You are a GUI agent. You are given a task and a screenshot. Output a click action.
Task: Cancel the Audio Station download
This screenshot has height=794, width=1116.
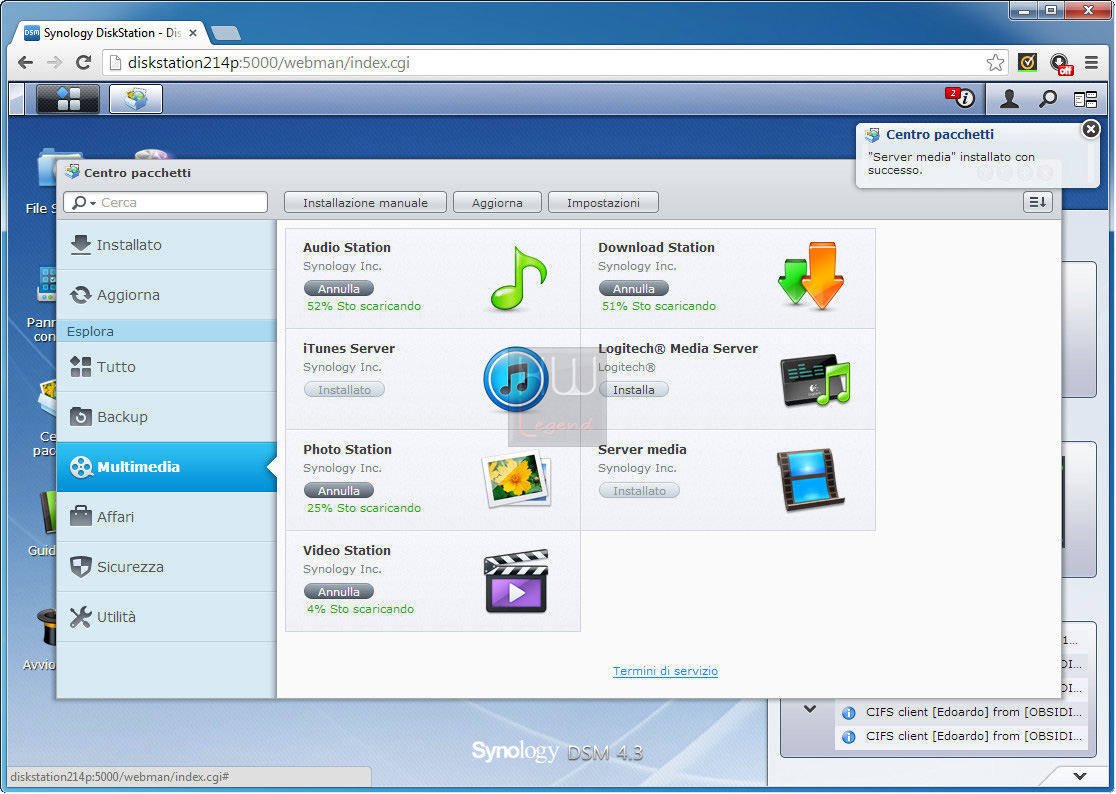pyautogui.click(x=339, y=289)
